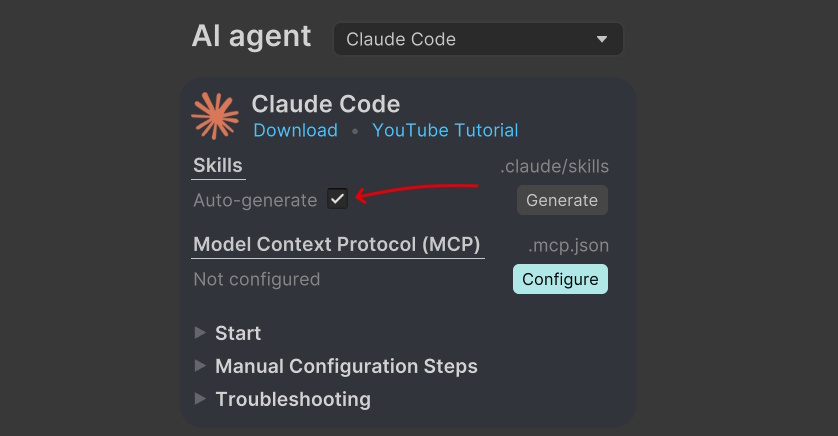This screenshot has height=436, width=838.
Task: Click the Claude Code starburst logo icon
Action: [x=215, y=116]
